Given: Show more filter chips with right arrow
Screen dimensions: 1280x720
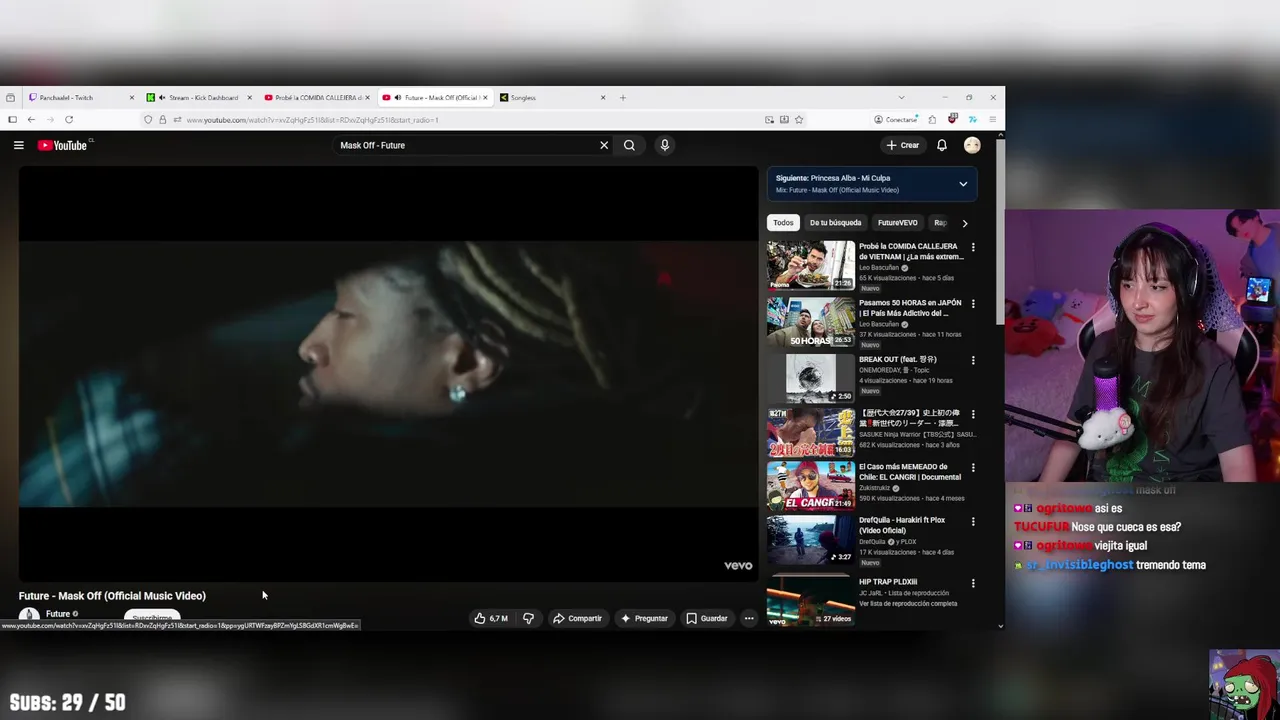Looking at the screenshot, I should 965,223.
